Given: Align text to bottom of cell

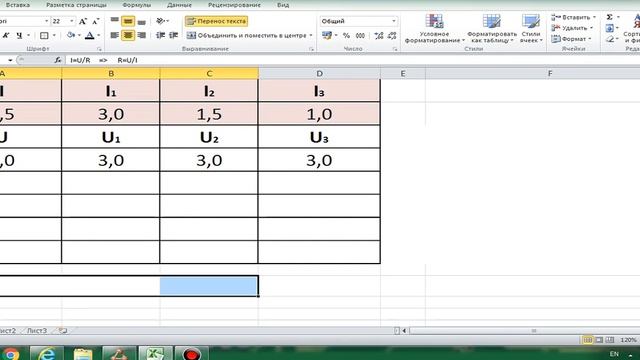Looking at the screenshot, I should (x=141, y=21).
